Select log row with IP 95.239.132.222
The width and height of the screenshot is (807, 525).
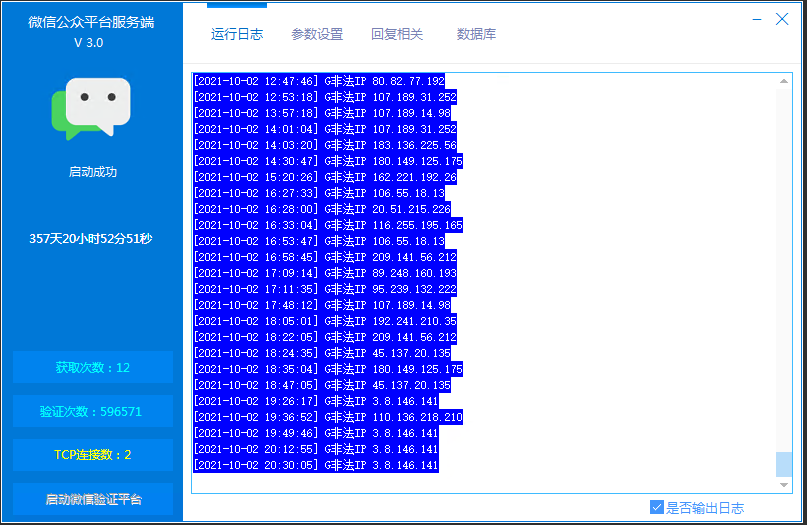(x=325, y=289)
